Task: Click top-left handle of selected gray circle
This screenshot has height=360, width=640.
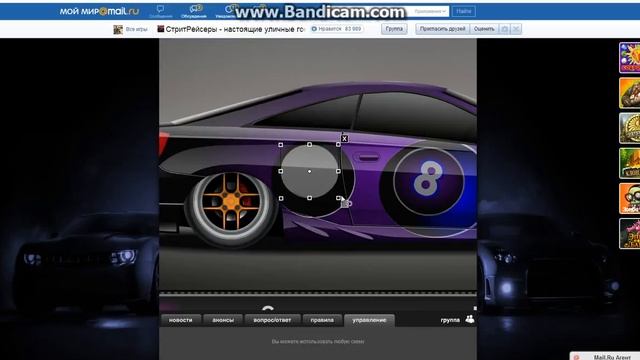Action: (280, 145)
